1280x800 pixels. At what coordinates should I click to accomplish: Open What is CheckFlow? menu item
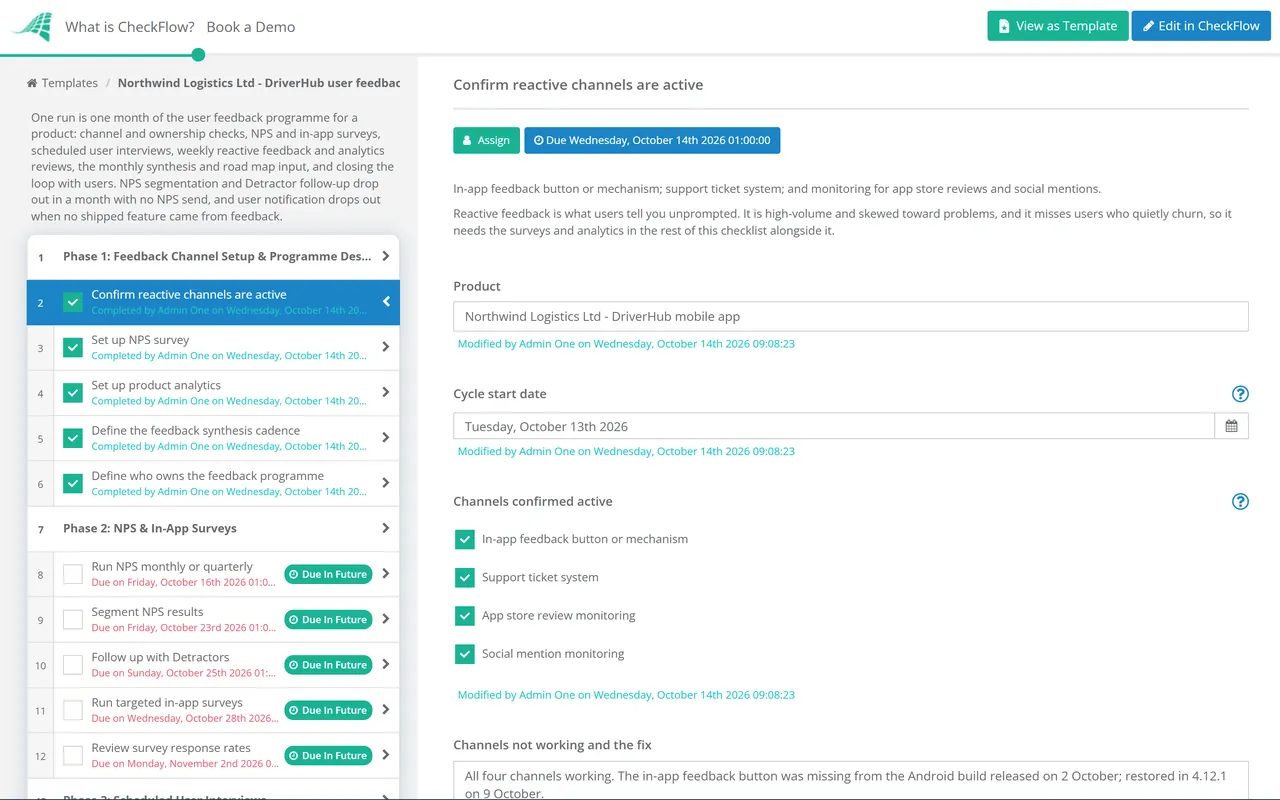[x=130, y=27]
